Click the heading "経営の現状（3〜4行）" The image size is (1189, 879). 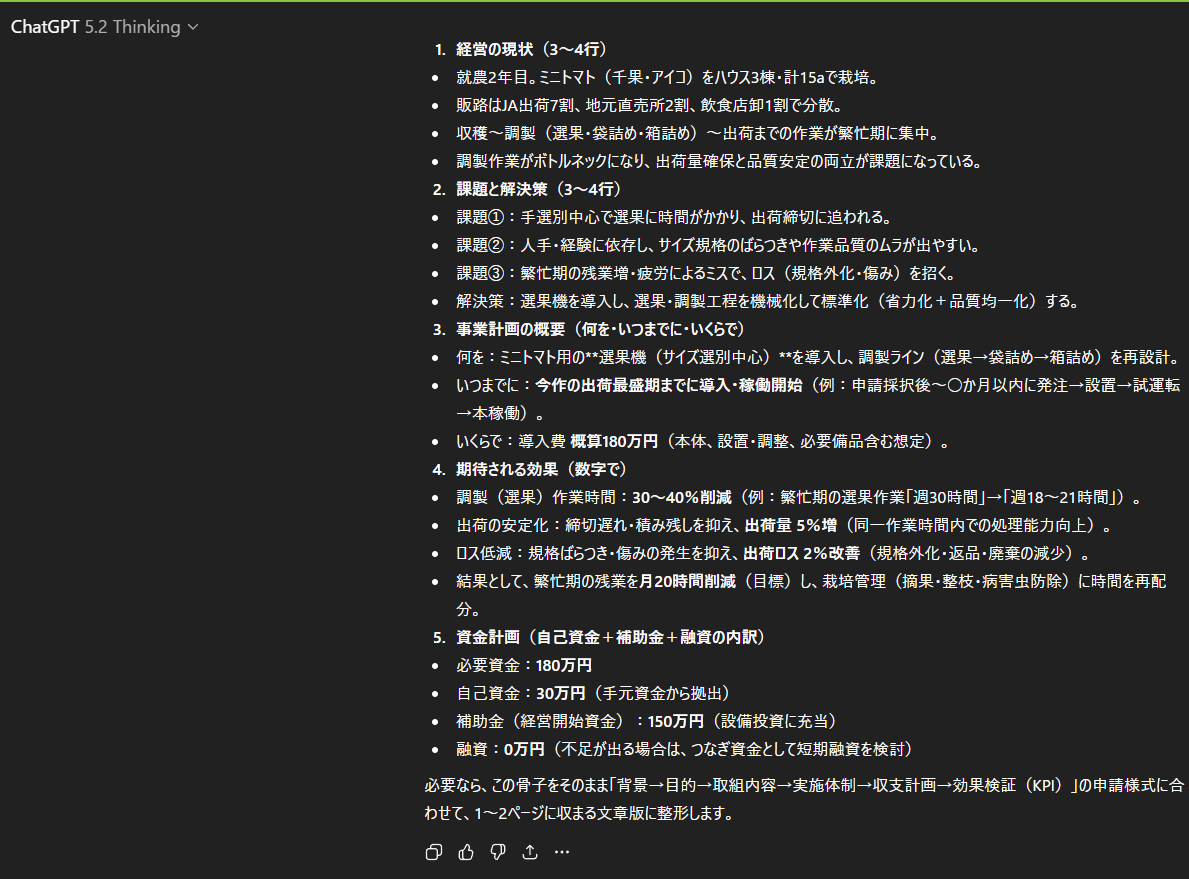[x=530, y=48]
